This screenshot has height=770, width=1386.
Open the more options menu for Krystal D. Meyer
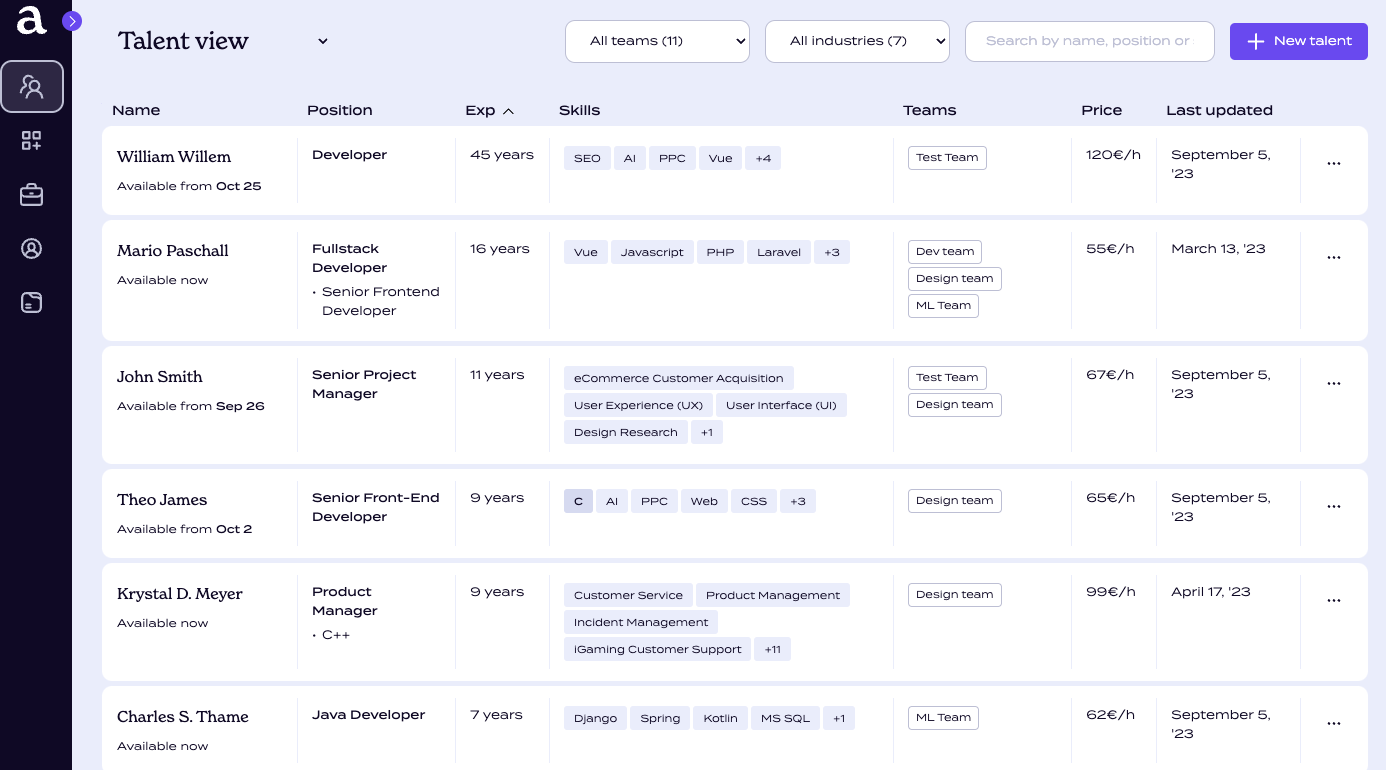pyautogui.click(x=1333, y=601)
